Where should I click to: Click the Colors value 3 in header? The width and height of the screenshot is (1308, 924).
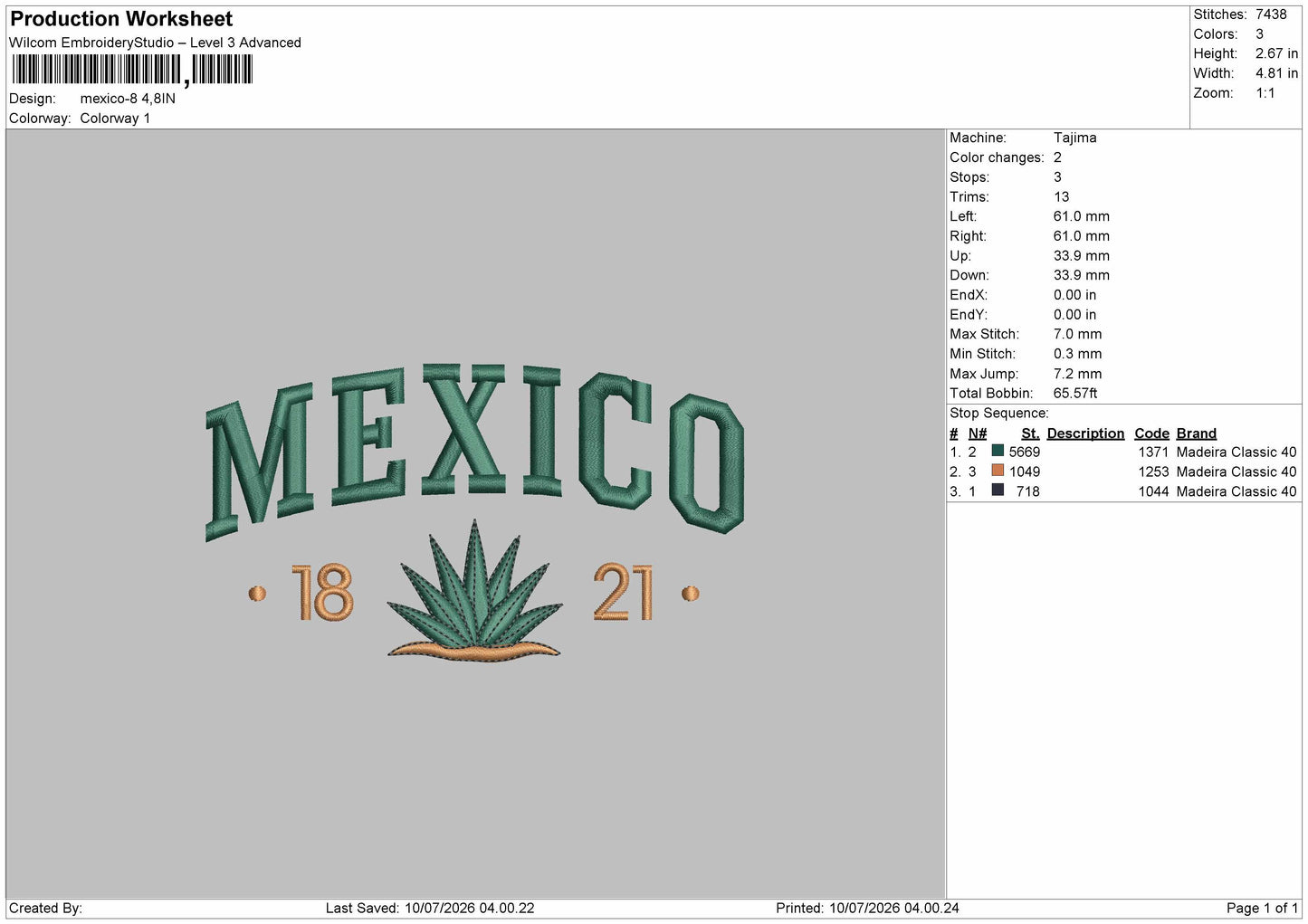(1259, 34)
